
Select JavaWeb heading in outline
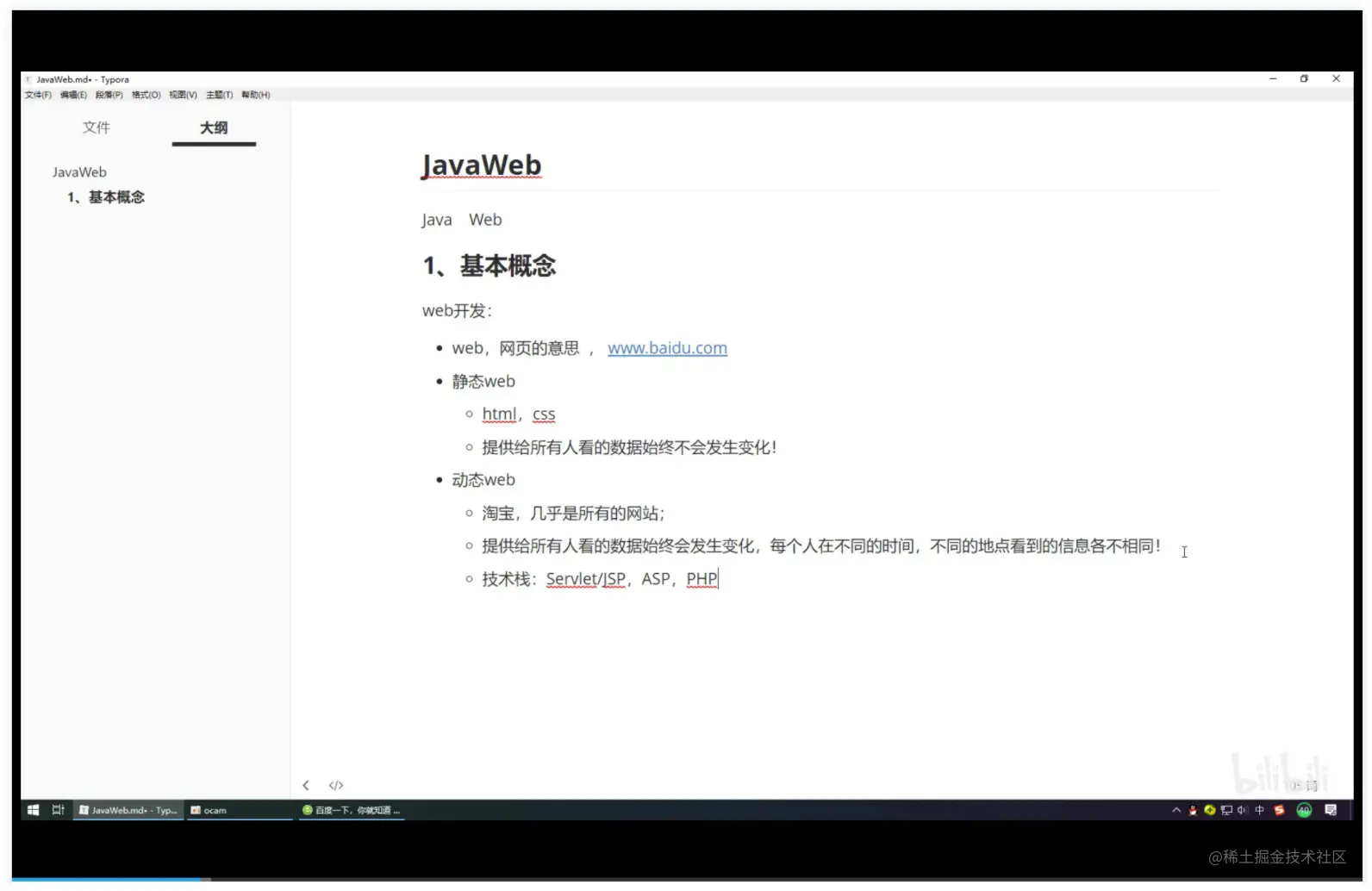click(79, 172)
